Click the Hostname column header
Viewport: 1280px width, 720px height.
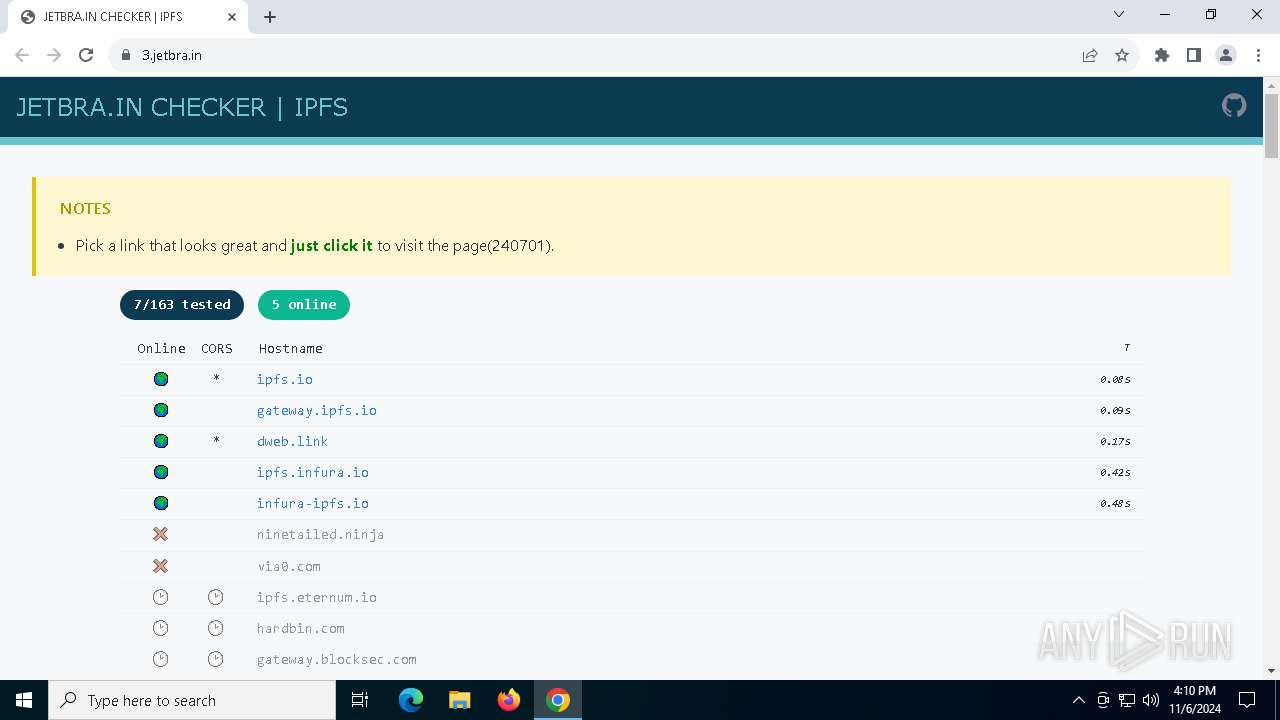tap(291, 348)
